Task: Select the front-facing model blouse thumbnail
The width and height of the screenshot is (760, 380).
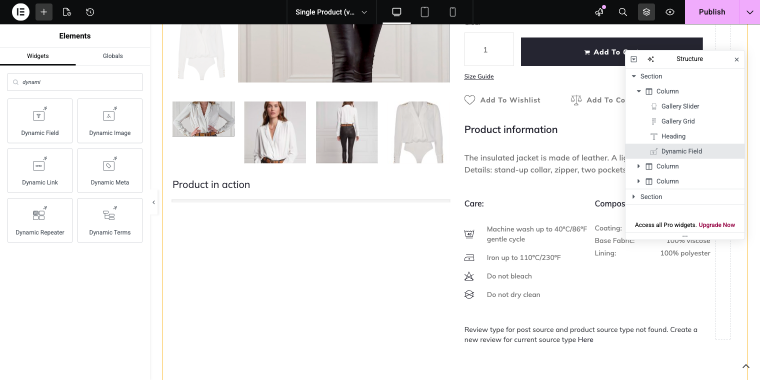Action: pyautogui.click(x=275, y=132)
